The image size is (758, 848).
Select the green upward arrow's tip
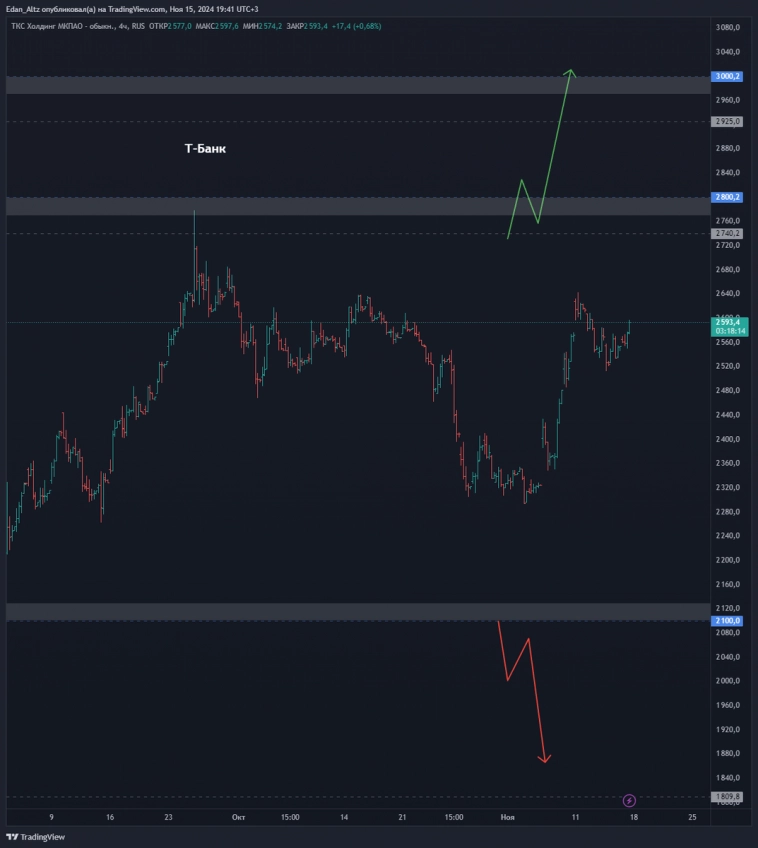click(570, 71)
